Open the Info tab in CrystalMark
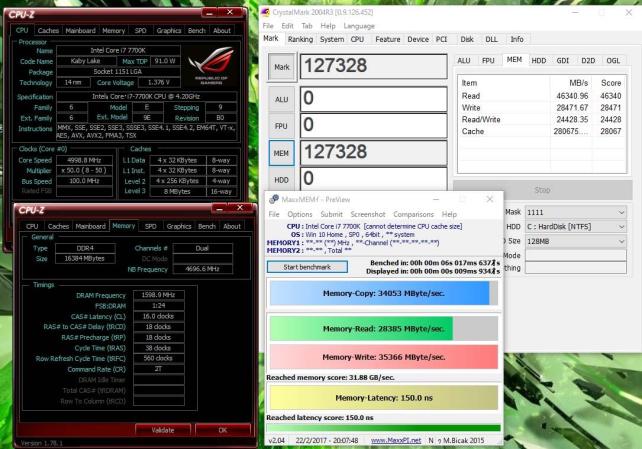 click(x=517, y=39)
